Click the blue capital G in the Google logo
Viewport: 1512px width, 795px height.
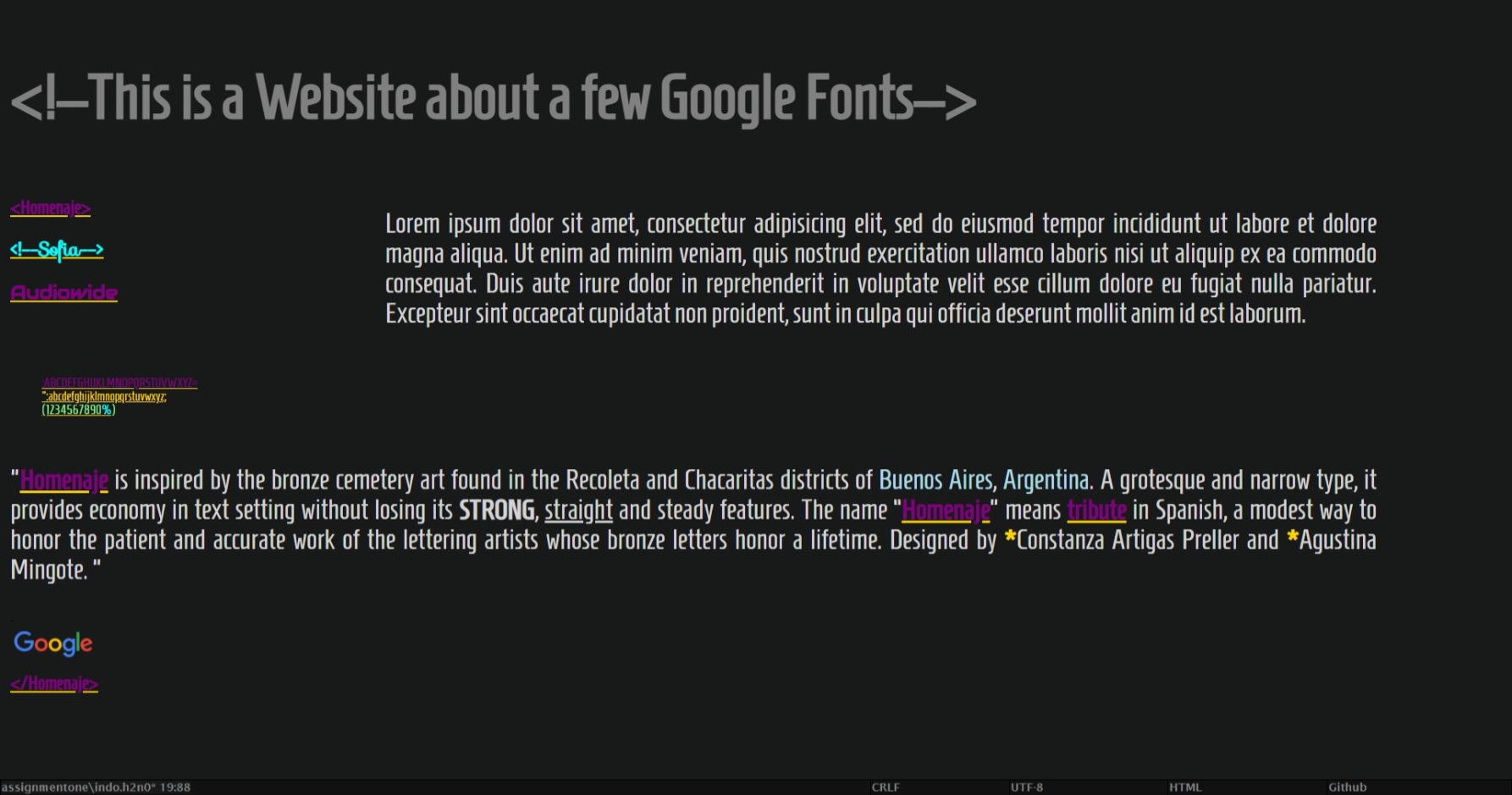point(22,643)
